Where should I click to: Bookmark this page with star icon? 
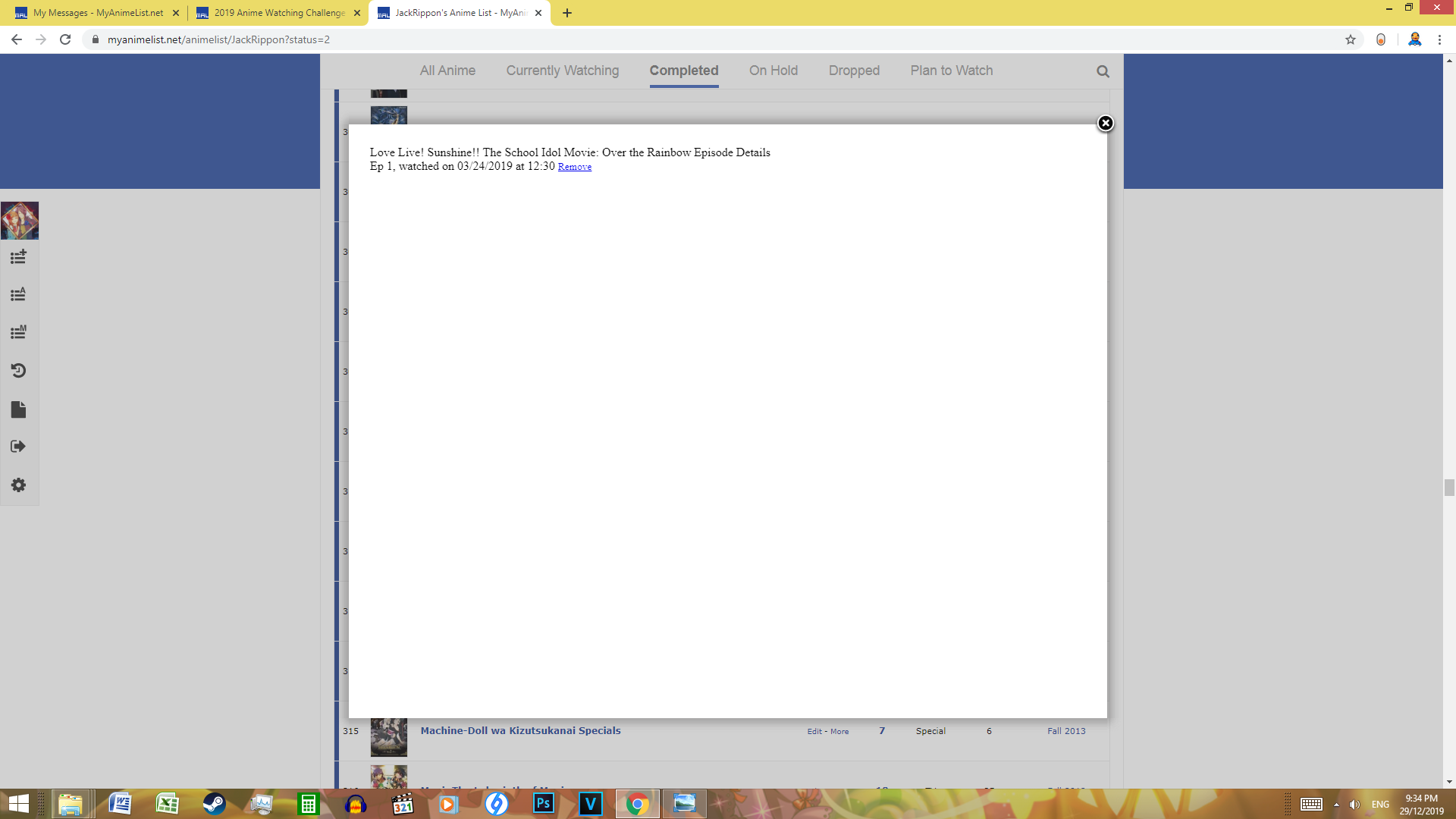pyautogui.click(x=1350, y=39)
